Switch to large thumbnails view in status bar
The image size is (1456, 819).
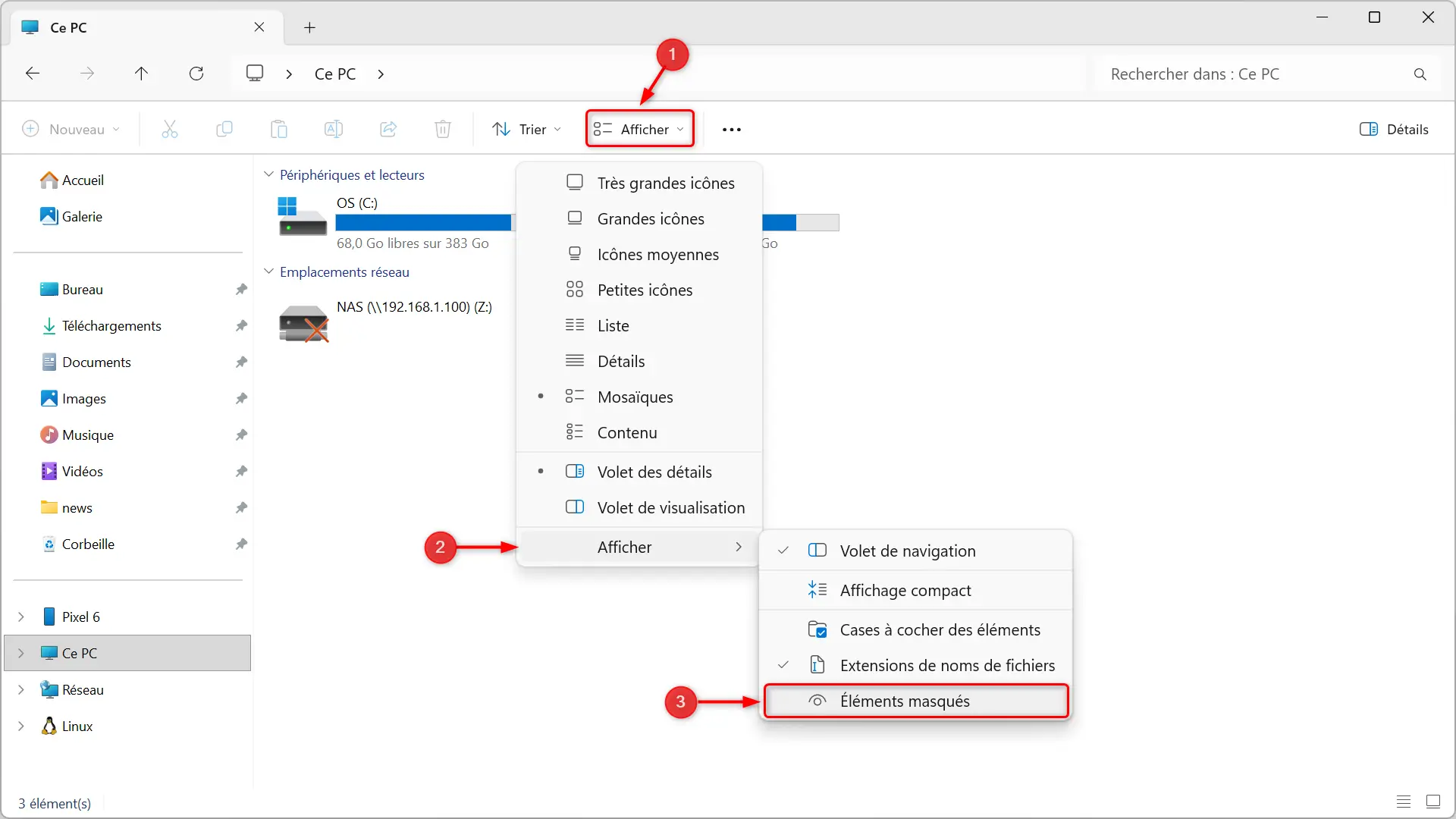(x=1433, y=802)
